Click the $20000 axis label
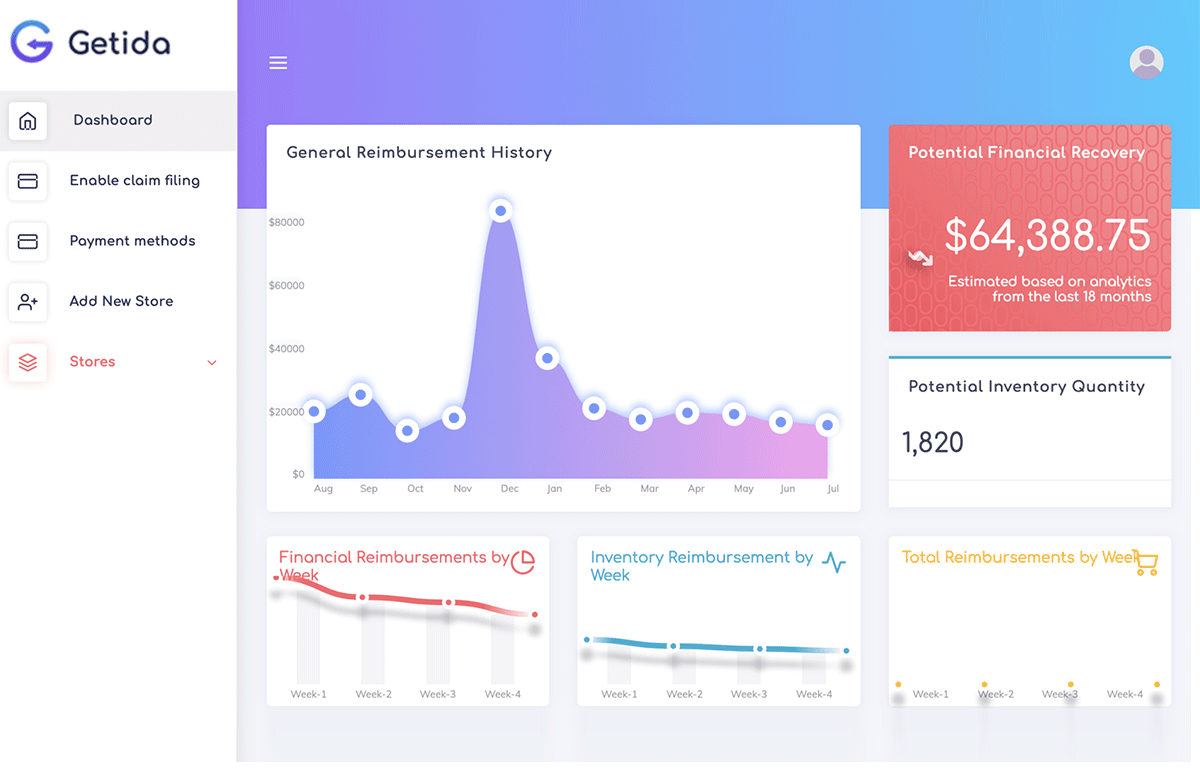1200x773 pixels. tap(286, 412)
